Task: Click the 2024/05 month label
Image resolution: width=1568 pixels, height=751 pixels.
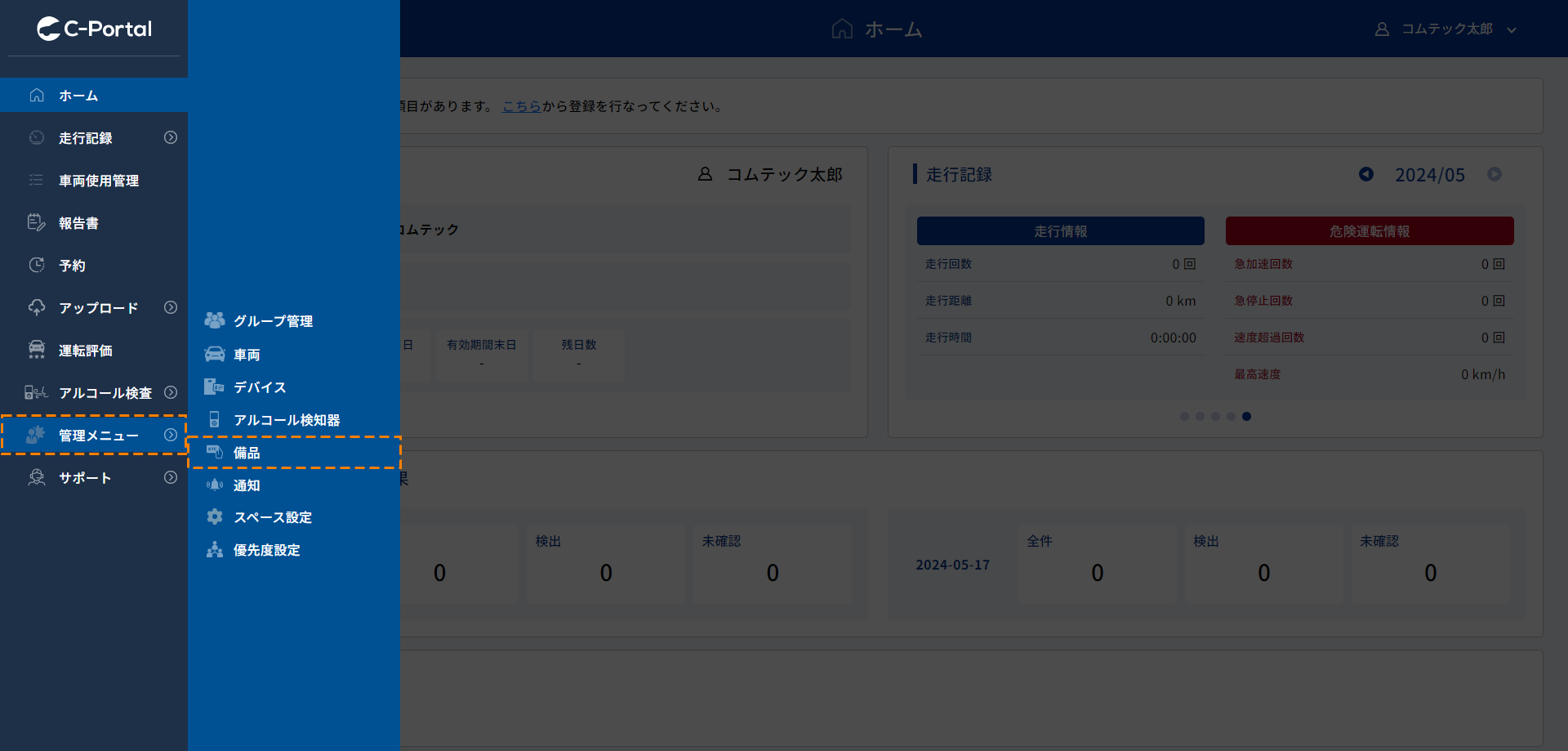Action: pos(1429,174)
